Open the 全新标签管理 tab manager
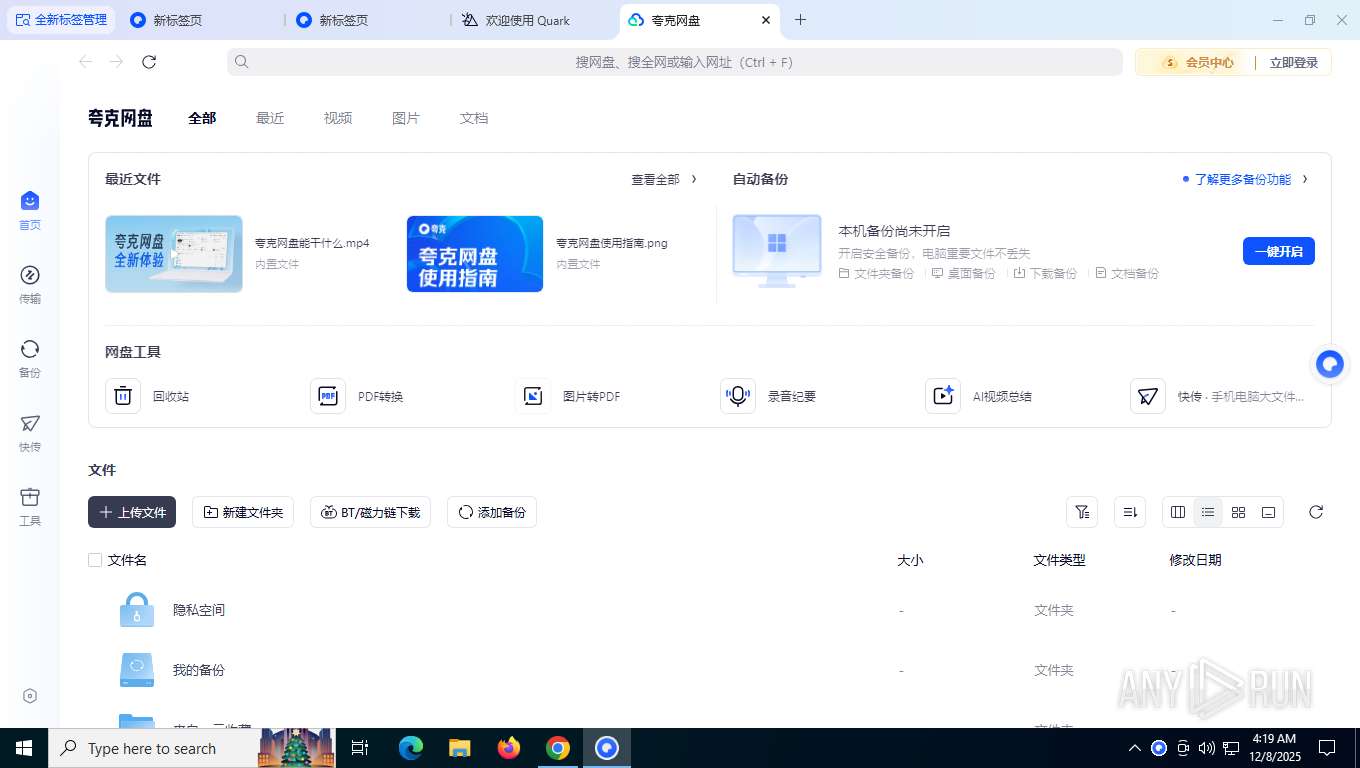 tap(61, 20)
